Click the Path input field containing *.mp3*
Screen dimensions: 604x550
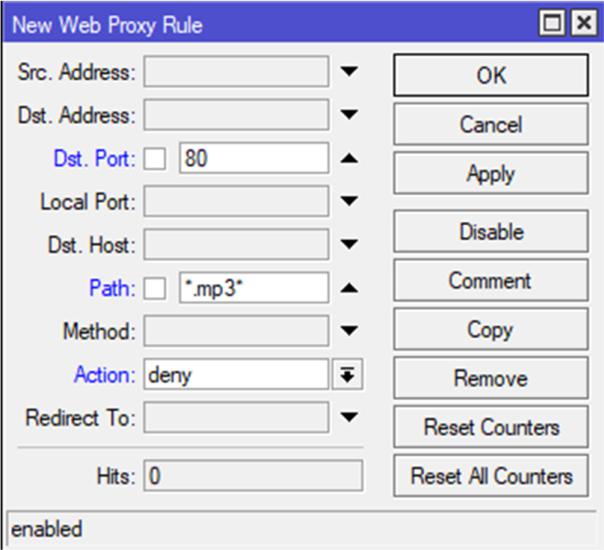(x=253, y=288)
